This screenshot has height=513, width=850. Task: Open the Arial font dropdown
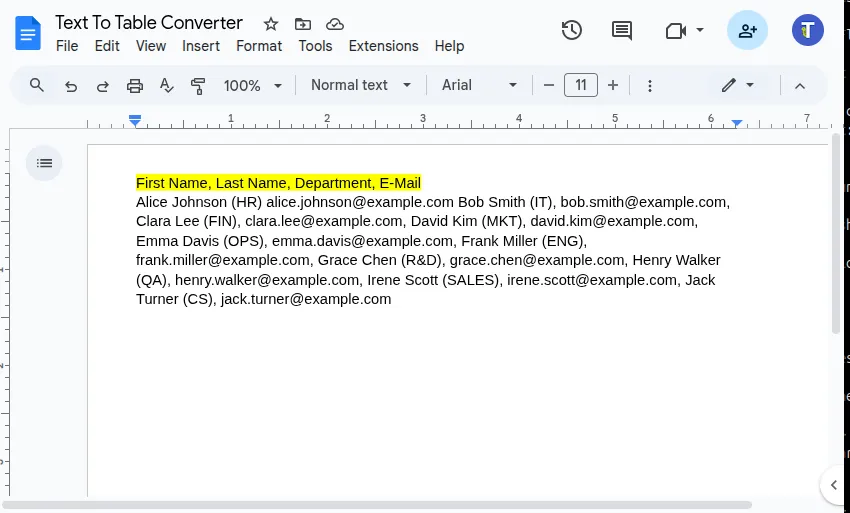point(479,85)
